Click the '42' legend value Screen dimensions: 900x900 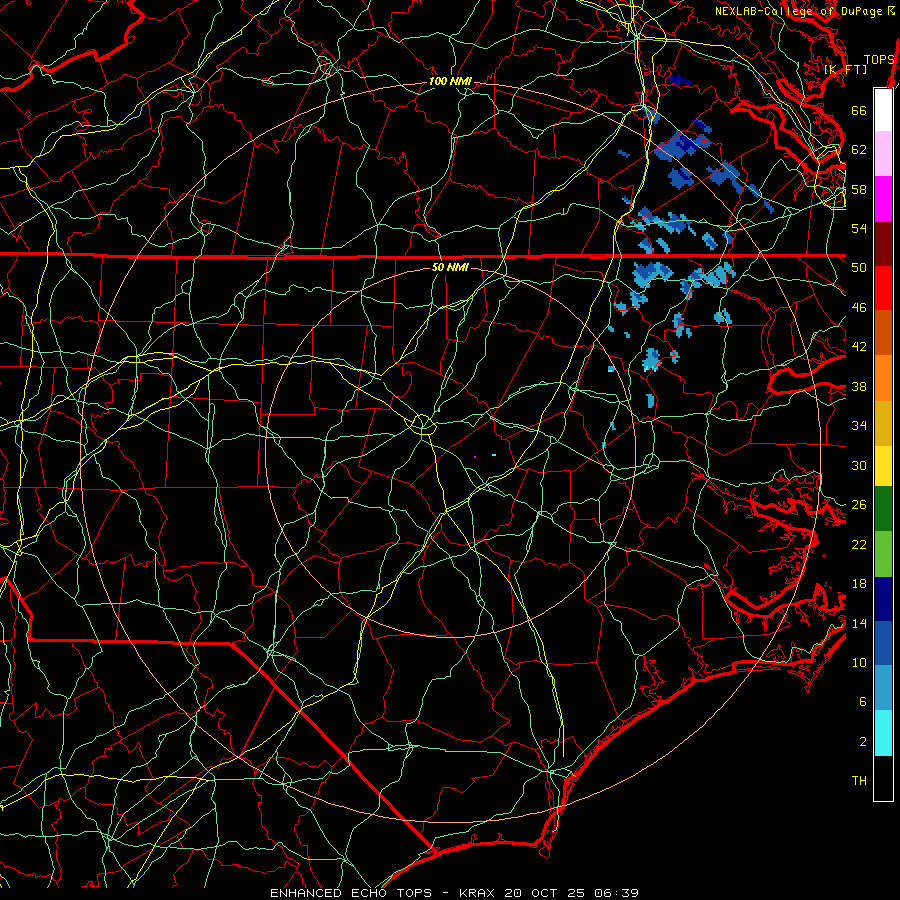(x=859, y=347)
